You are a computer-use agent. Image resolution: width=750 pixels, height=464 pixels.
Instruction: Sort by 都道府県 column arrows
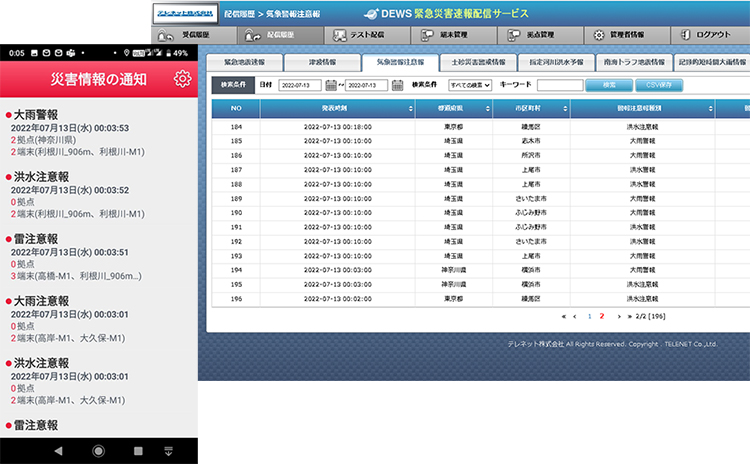pyautogui.click(x=487, y=109)
